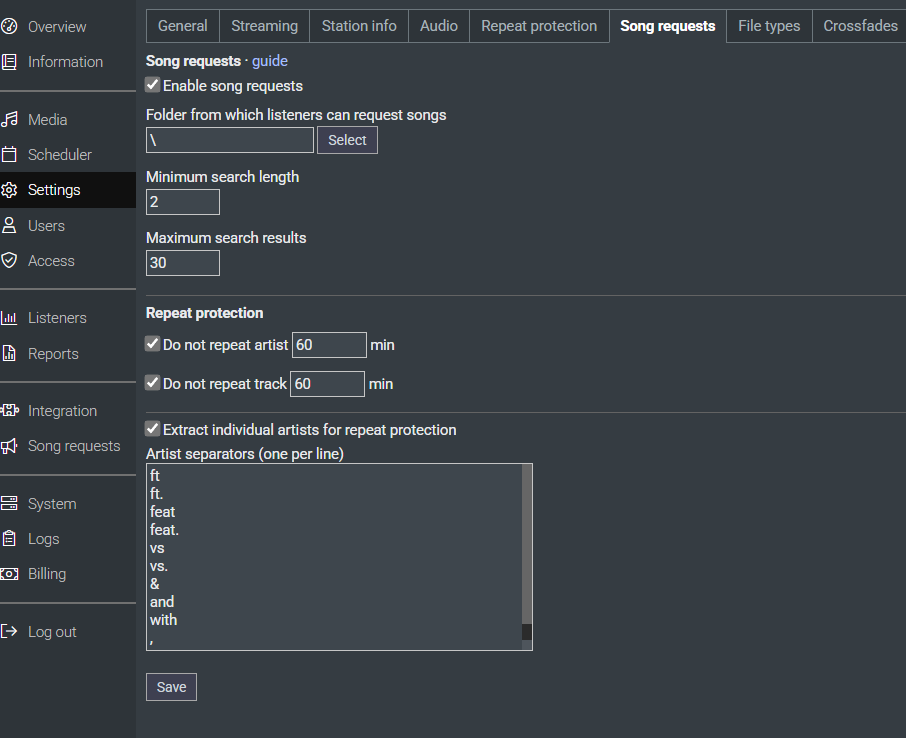
Task: Click Select button to choose request folder
Action: click(x=347, y=140)
